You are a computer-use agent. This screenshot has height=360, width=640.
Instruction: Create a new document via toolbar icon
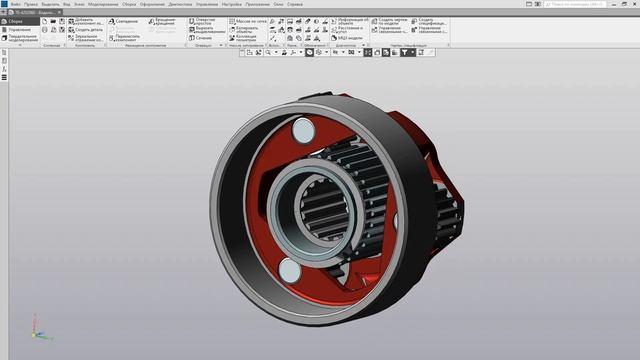[45, 21]
